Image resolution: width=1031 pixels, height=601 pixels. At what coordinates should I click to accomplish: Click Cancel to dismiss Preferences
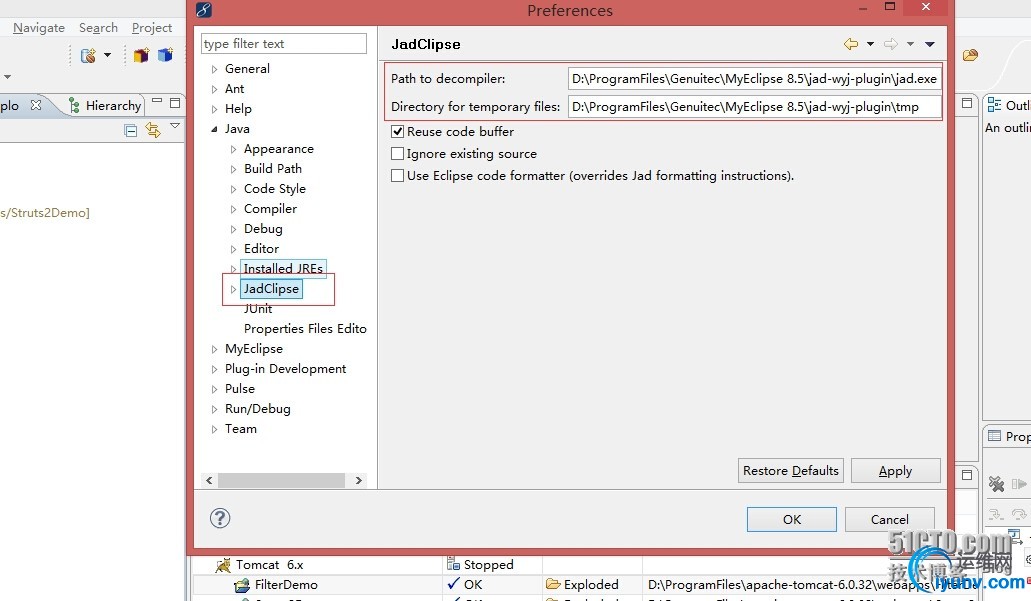tap(890, 519)
